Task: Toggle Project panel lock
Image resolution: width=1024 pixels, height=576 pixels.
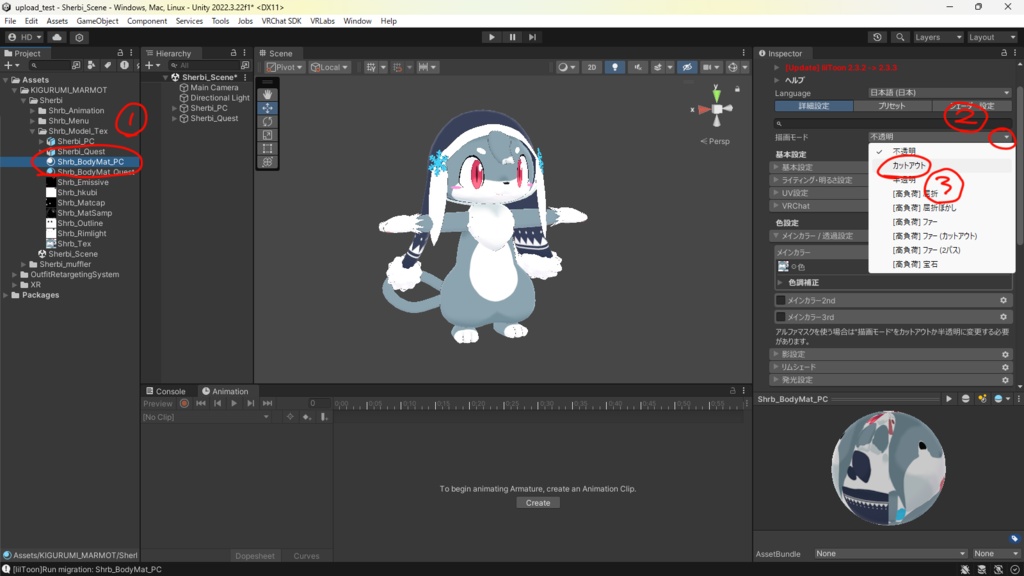Action: 120,53
